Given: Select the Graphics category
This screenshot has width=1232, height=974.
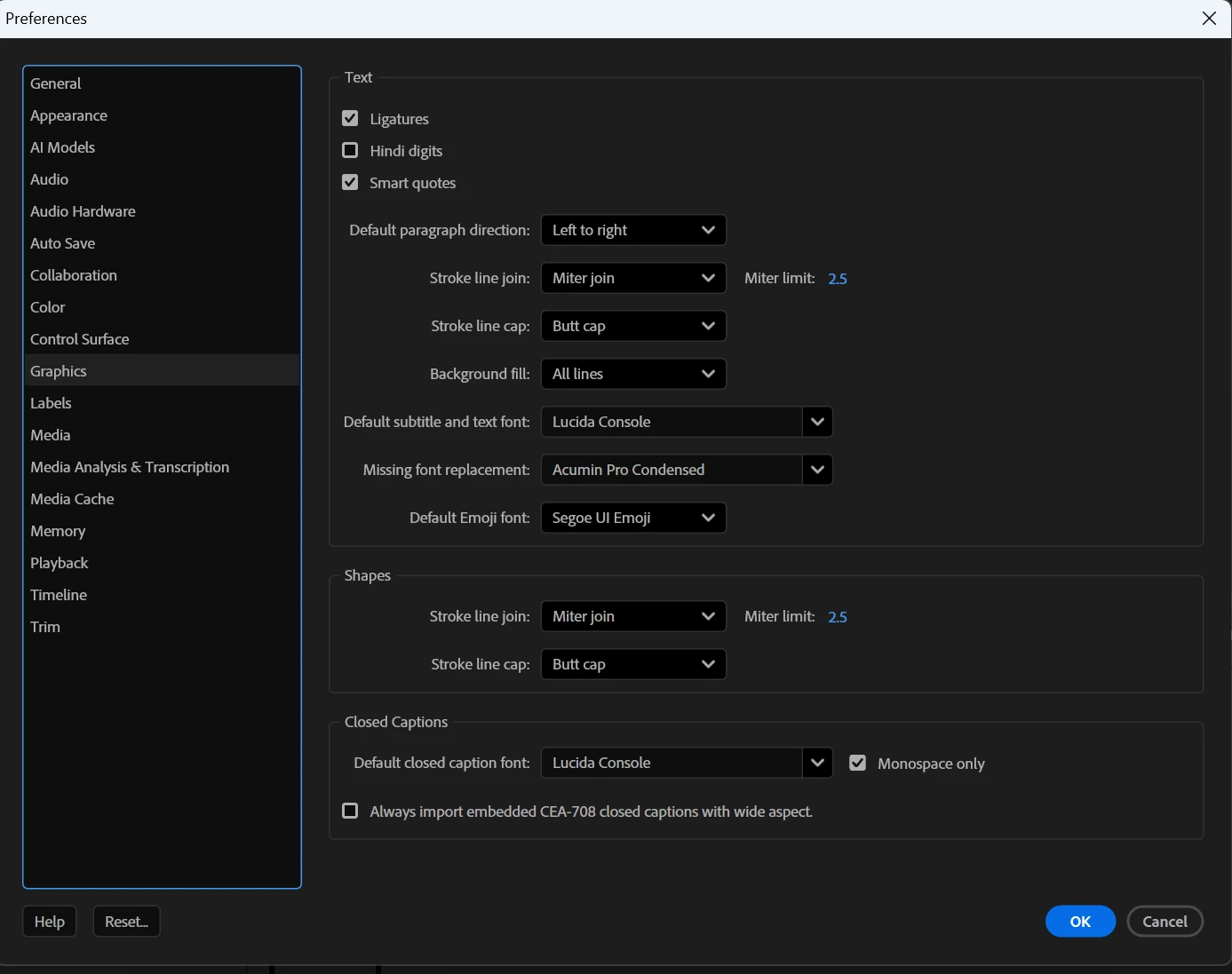Looking at the screenshot, I should [x=162, y=371].
